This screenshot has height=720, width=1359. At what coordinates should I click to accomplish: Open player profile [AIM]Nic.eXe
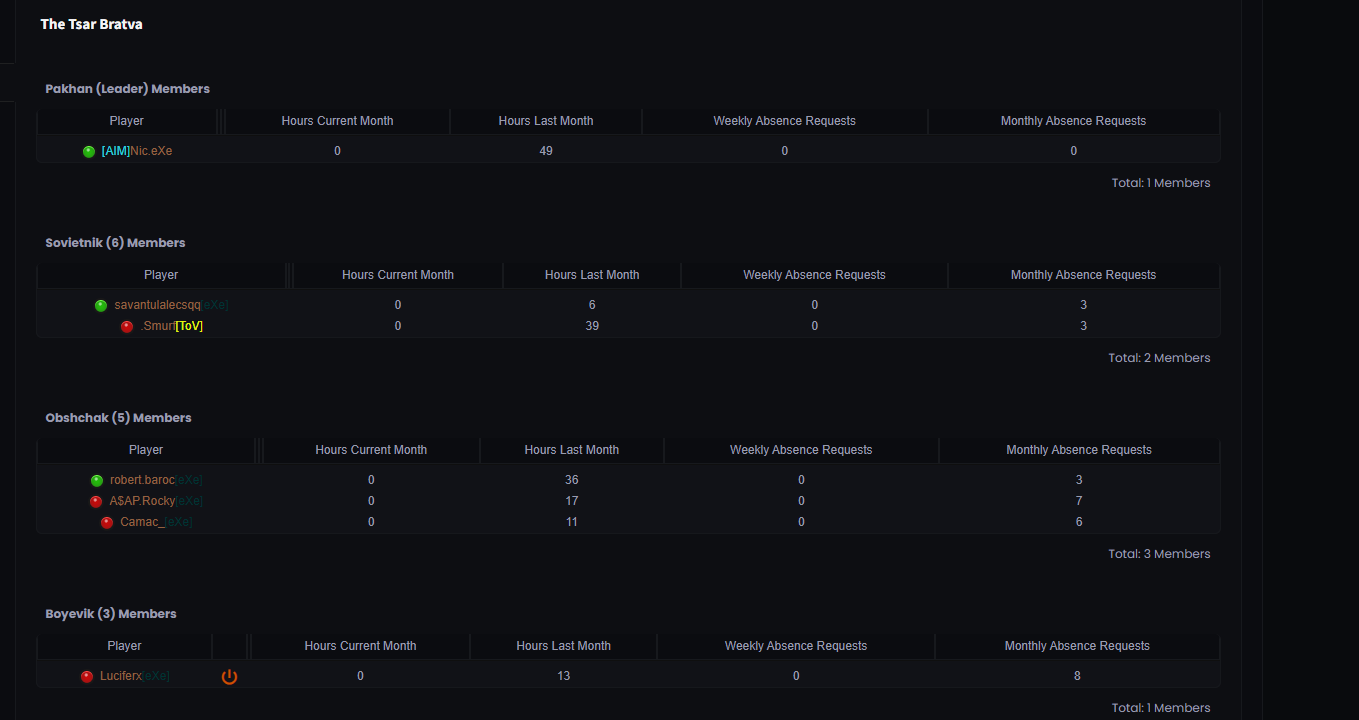coord(137,151)
